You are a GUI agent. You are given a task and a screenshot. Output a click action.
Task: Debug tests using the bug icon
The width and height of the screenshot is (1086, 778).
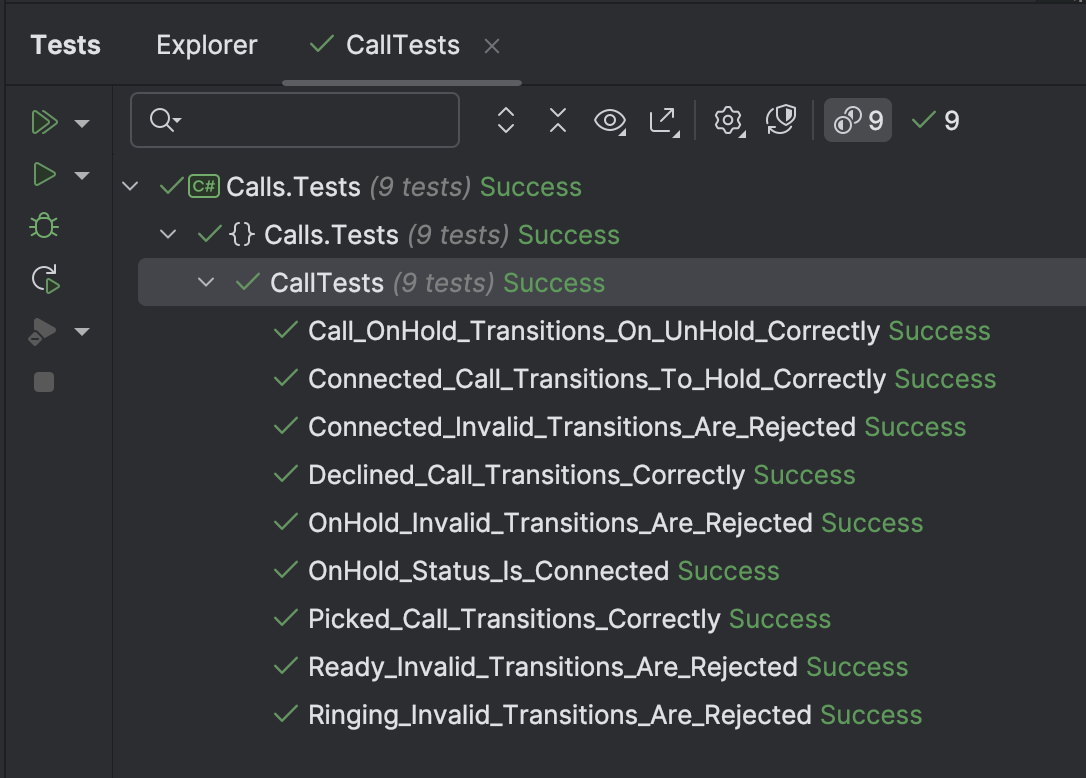(44, 226)
